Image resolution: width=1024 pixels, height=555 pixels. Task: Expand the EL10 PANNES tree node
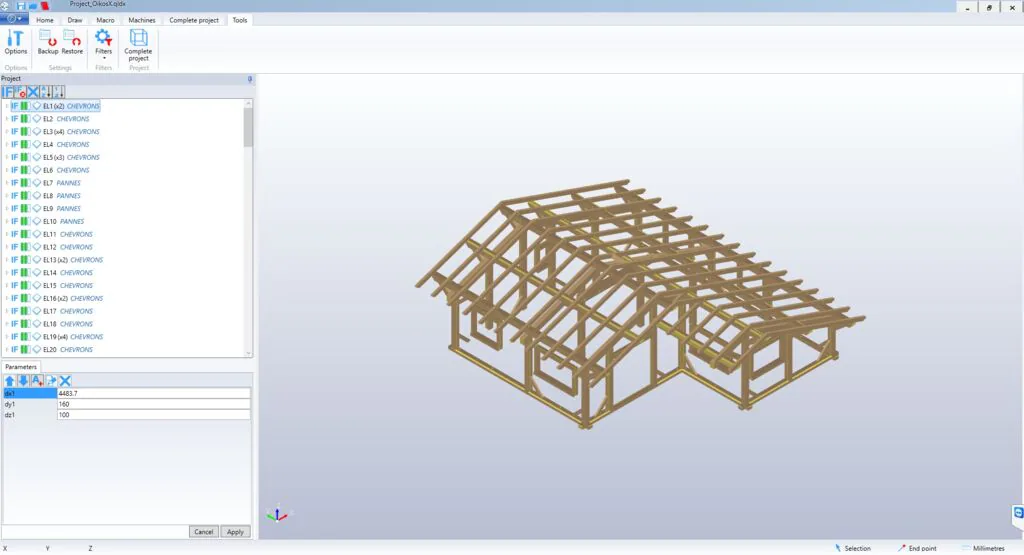tap(6, 222)
